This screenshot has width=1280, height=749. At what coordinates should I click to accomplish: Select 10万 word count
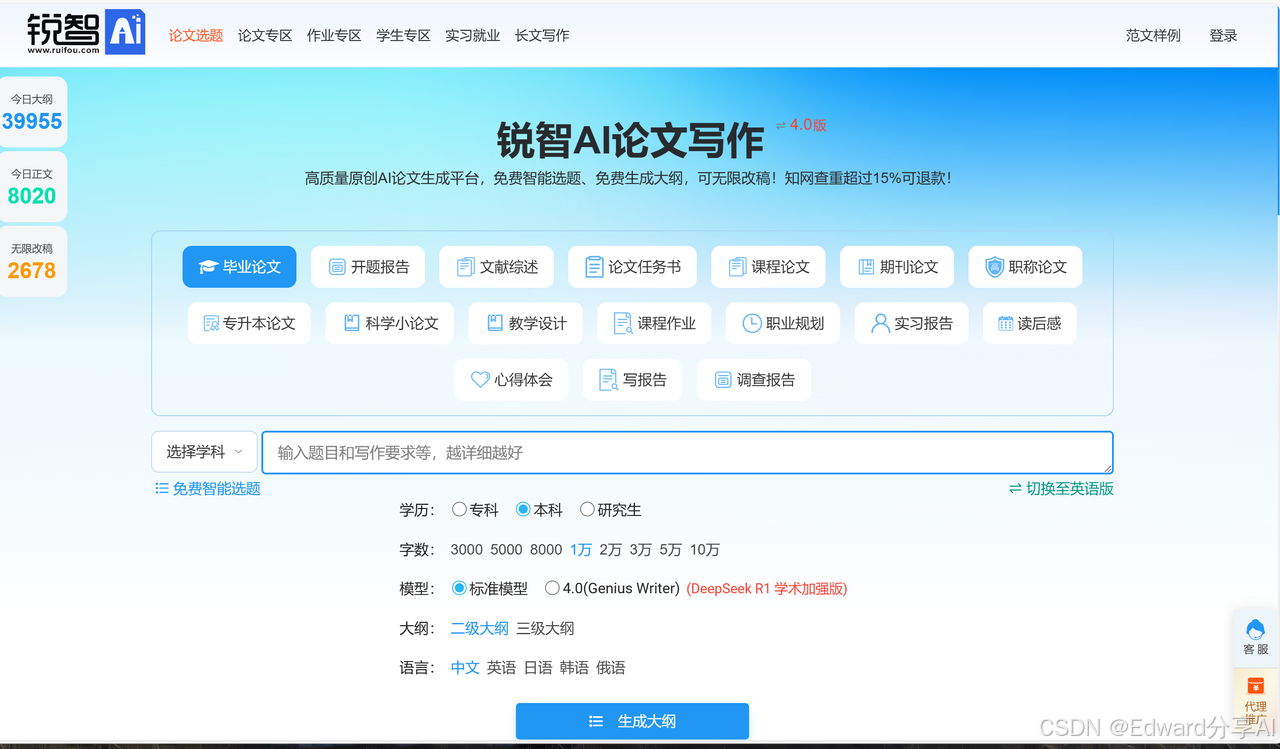(705, 549)
